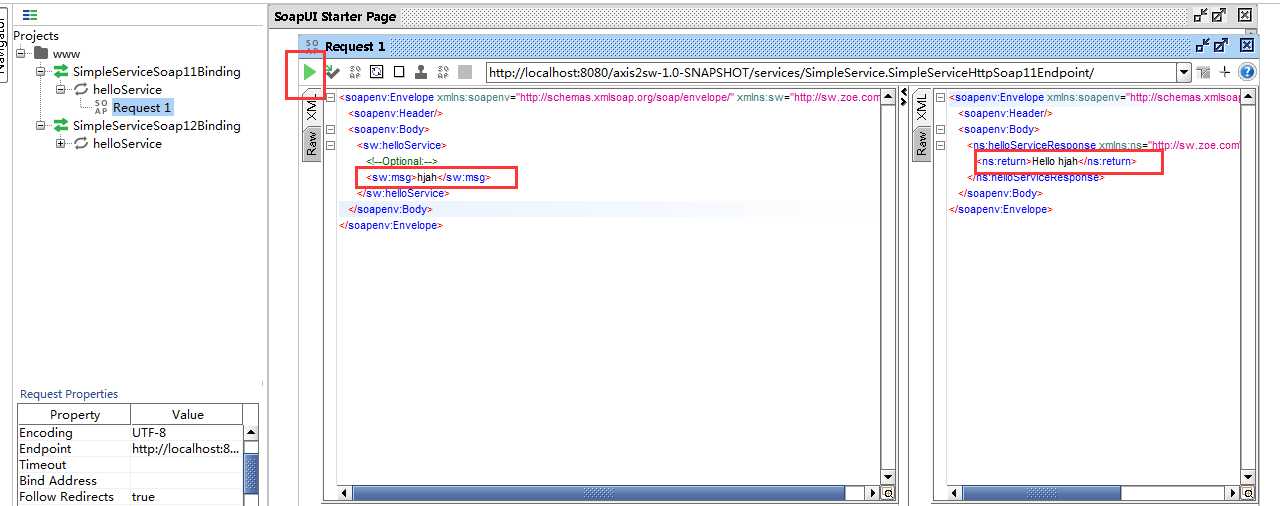
Task: Select the Bind Address property row
Action: click(131, 481)
